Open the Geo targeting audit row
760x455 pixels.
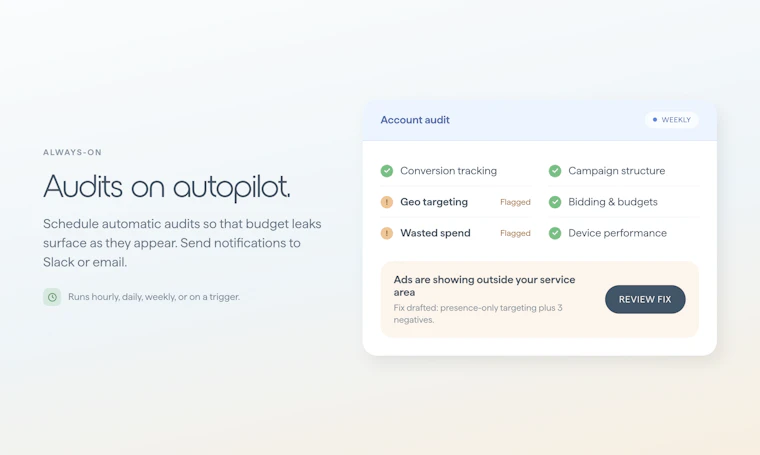point(456,202)
